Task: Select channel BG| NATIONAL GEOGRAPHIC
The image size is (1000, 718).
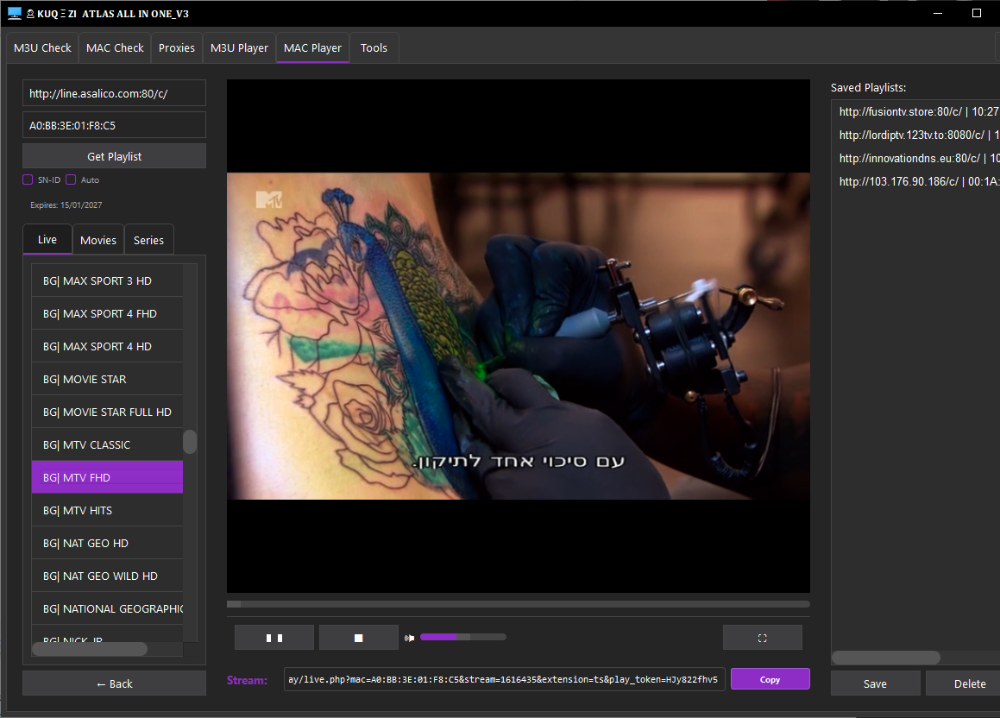Action: (x=107, y=609)
